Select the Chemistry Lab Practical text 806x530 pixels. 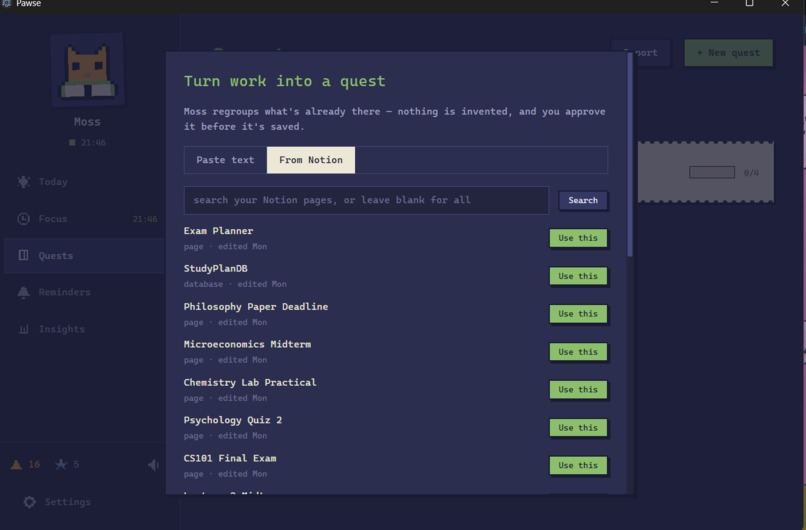pyautogui.click(x=250, y=382)
